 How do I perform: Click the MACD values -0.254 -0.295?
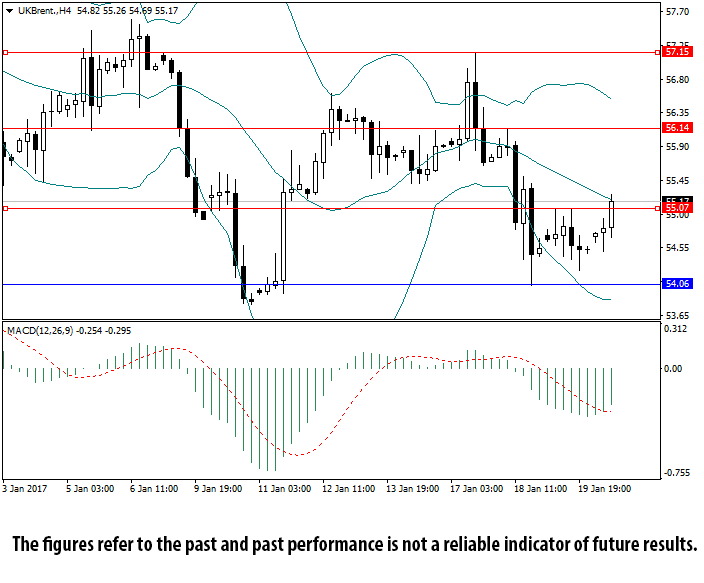click(x=104, y=331)
